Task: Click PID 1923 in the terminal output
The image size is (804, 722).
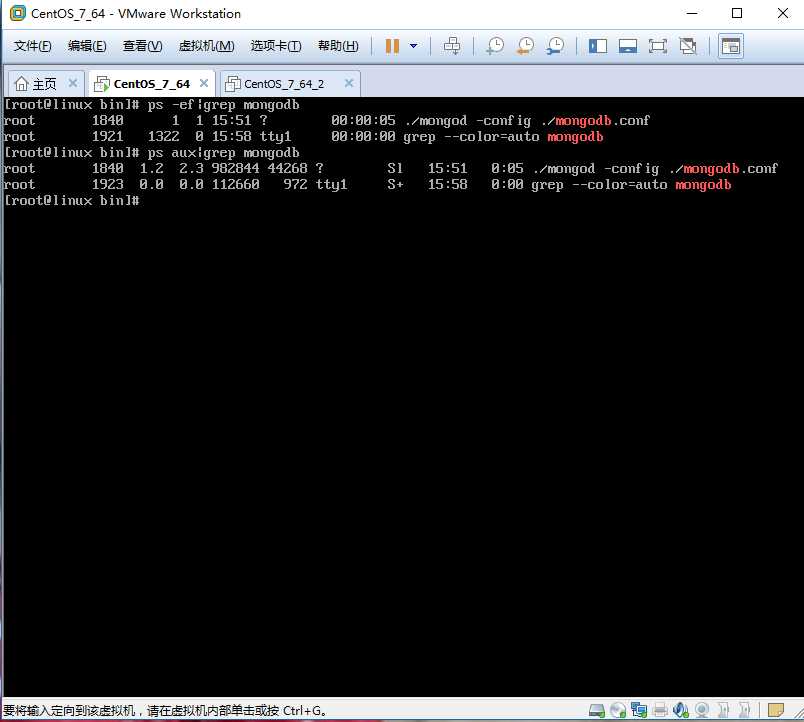Action: pos(108,185)
